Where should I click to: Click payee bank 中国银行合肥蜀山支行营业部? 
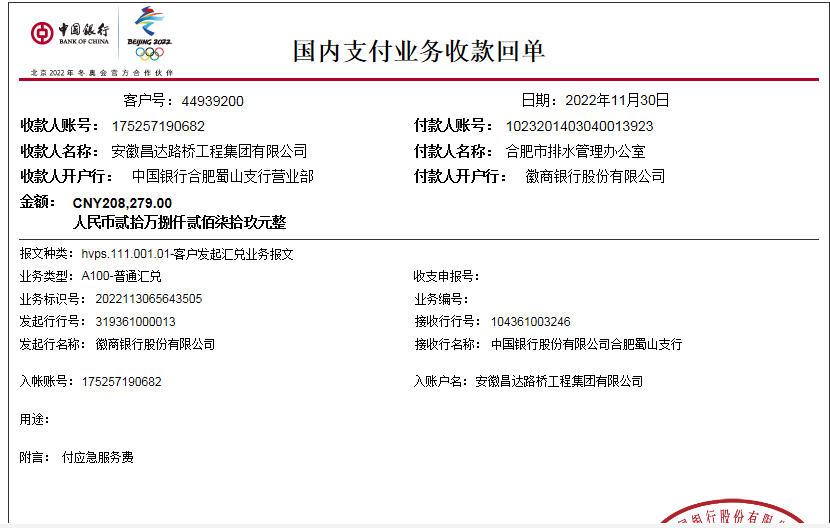(x=222, y=177)
